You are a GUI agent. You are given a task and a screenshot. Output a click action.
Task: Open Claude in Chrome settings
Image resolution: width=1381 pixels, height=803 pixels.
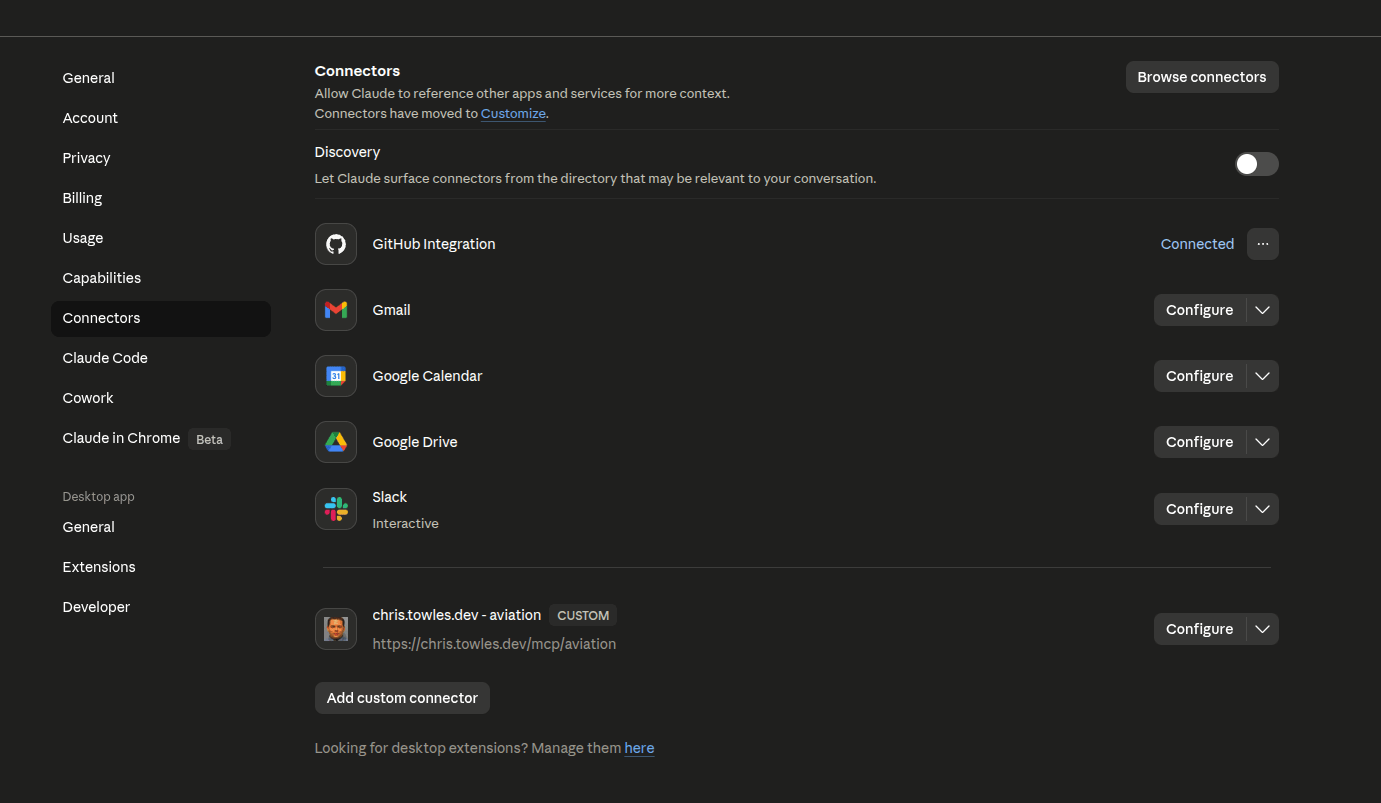click(161, 438)
